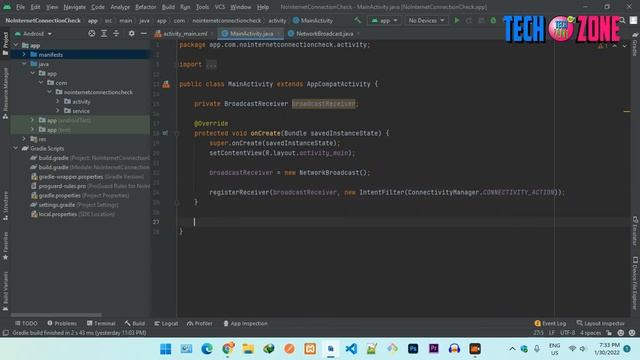Open Photoshop from the taskbar
This screenshot has width=640, height=360.
[x=413, y=349]
